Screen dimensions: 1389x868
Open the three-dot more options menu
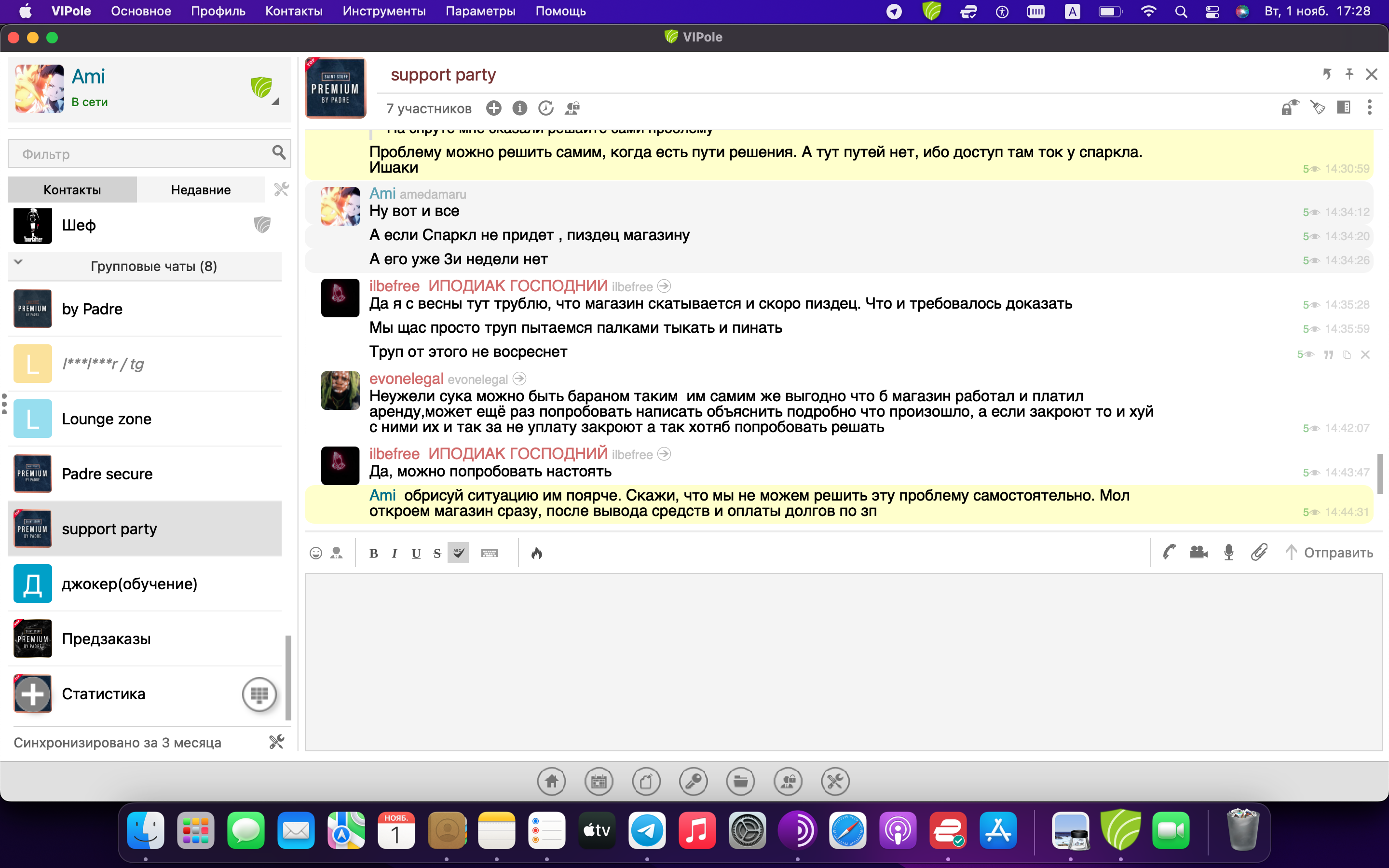(1370, 108)
